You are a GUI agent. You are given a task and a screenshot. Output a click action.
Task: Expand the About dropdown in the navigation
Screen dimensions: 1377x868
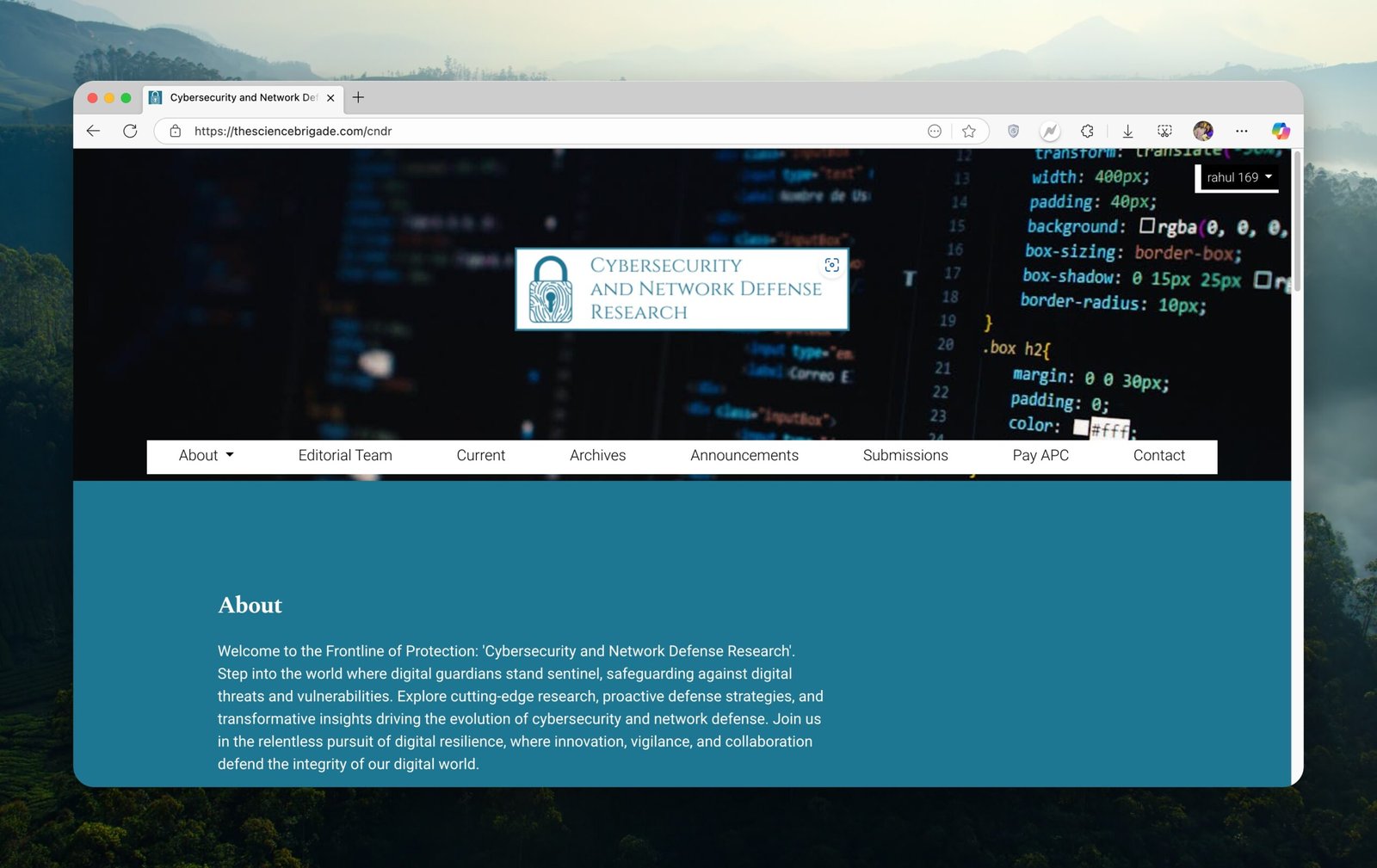click(206, 455)
